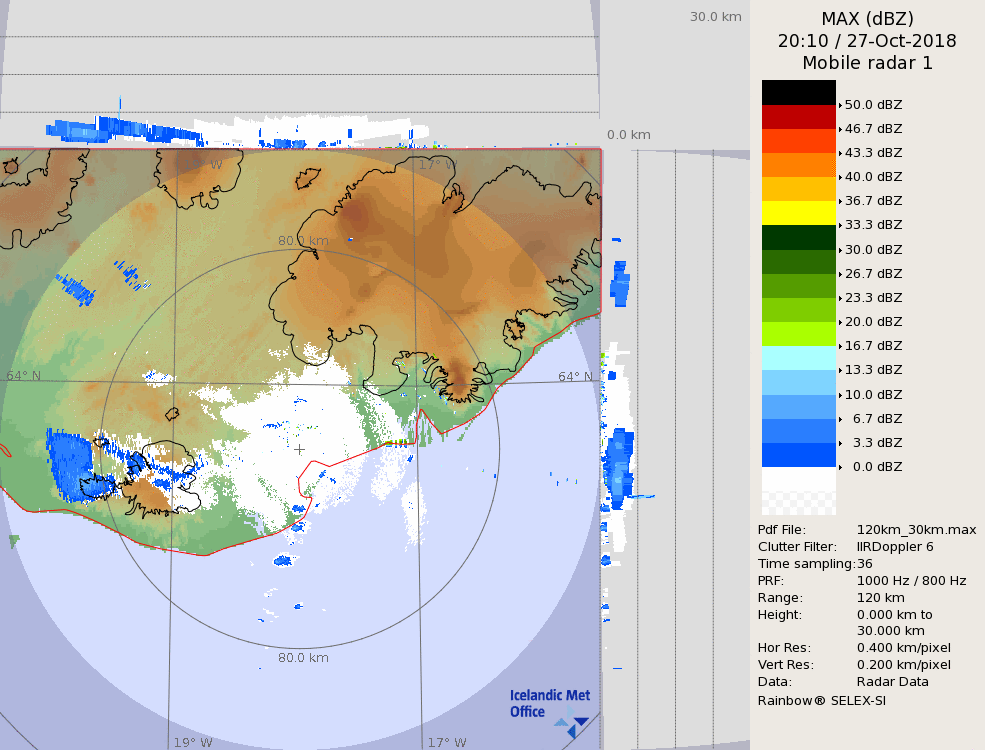Click the arrow marker beside 0.0 dBZ
The height and width of the screenshot is (750, 985).
point(840,467)
